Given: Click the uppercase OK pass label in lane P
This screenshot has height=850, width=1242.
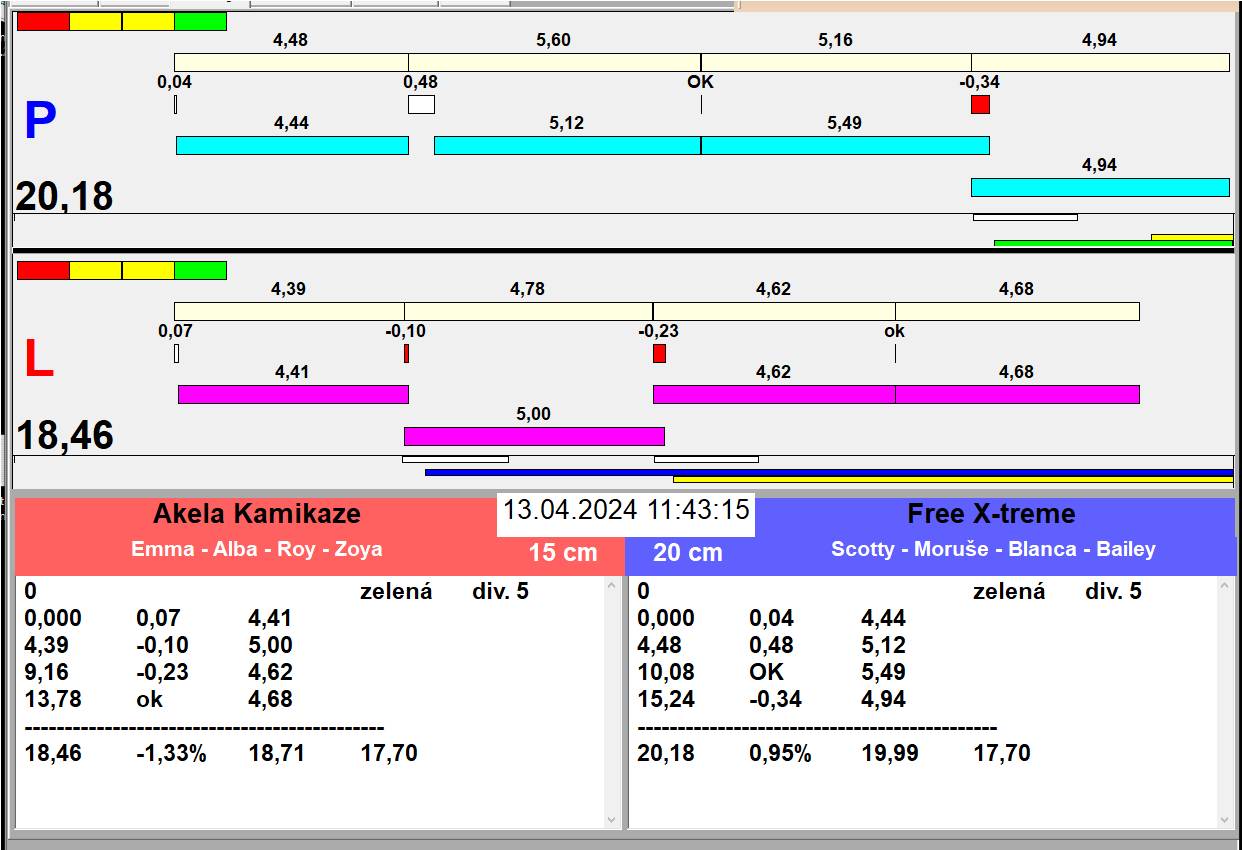Looking at the screenshot, I should [700, 82].
